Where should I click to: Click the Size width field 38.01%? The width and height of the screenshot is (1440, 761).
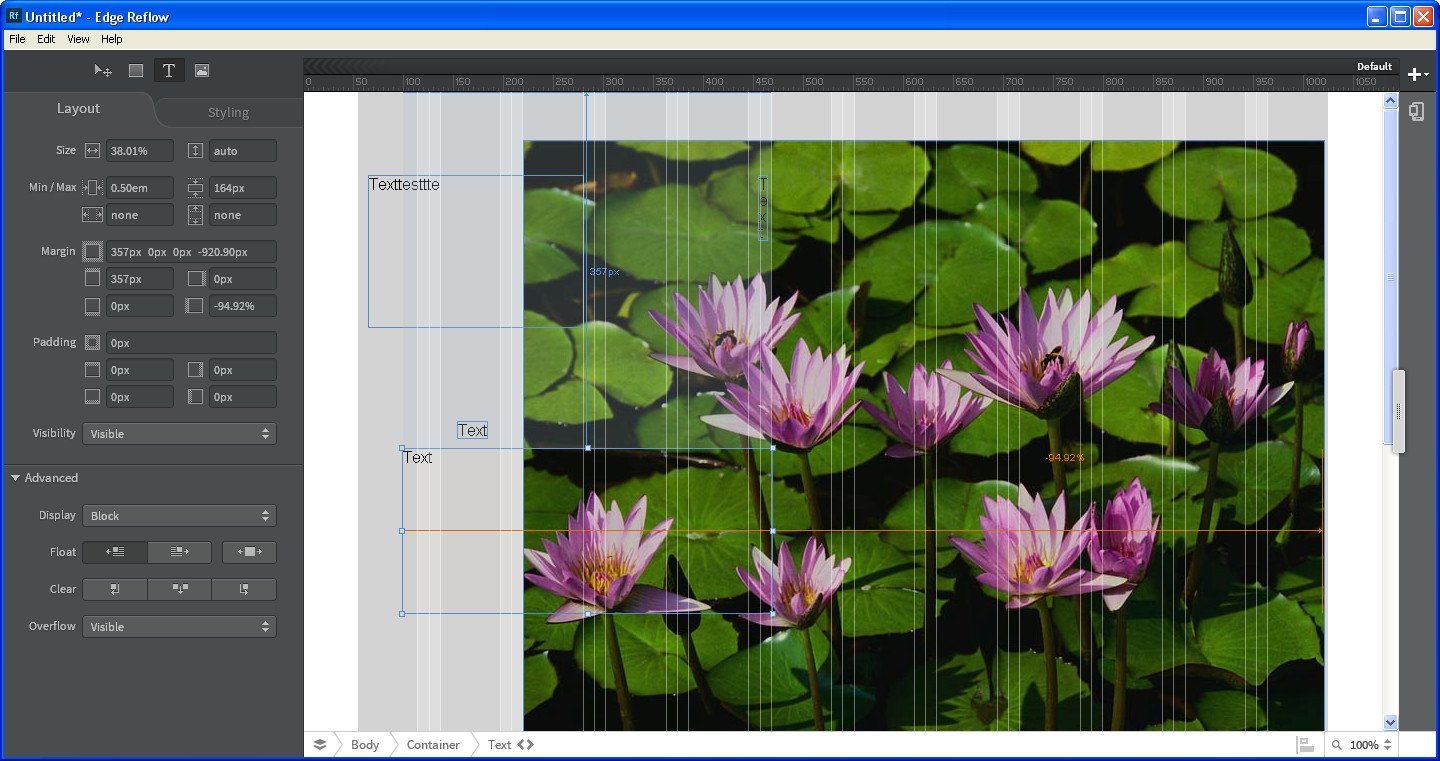140,151
